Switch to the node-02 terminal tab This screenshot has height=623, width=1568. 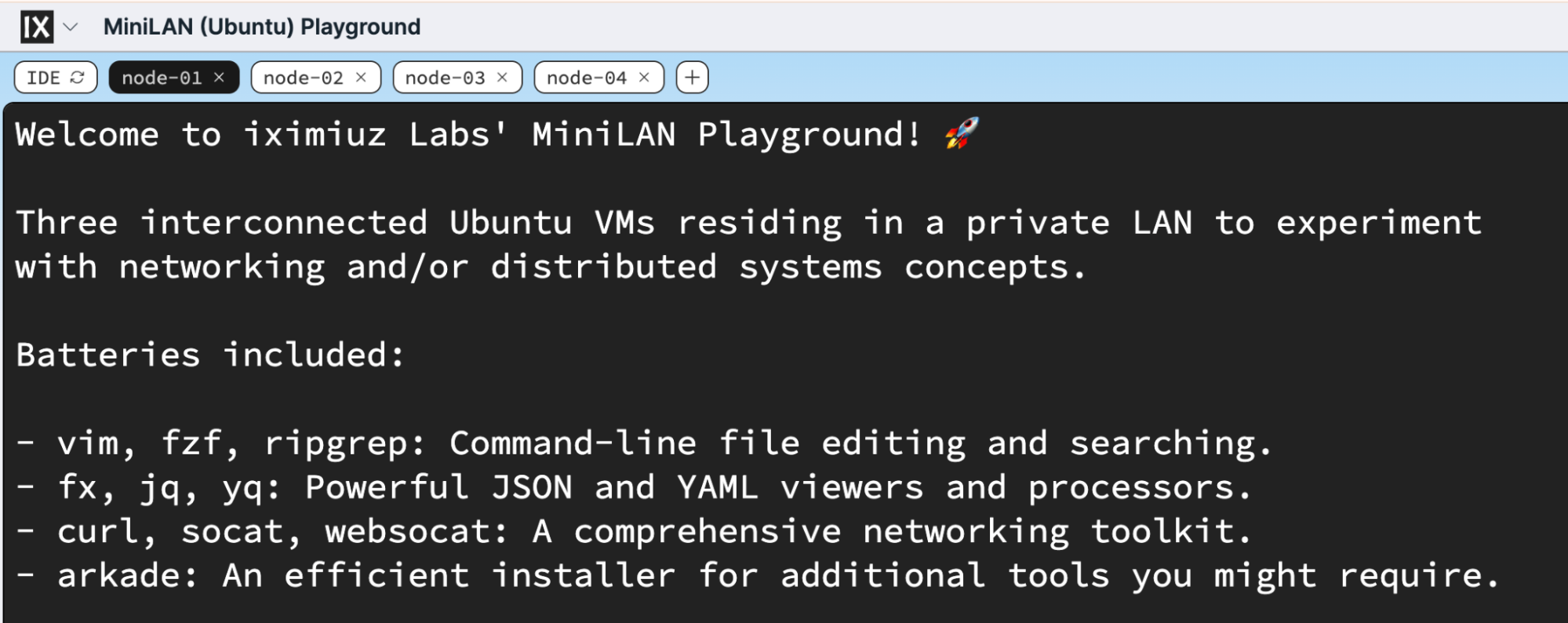pos(315,78)
